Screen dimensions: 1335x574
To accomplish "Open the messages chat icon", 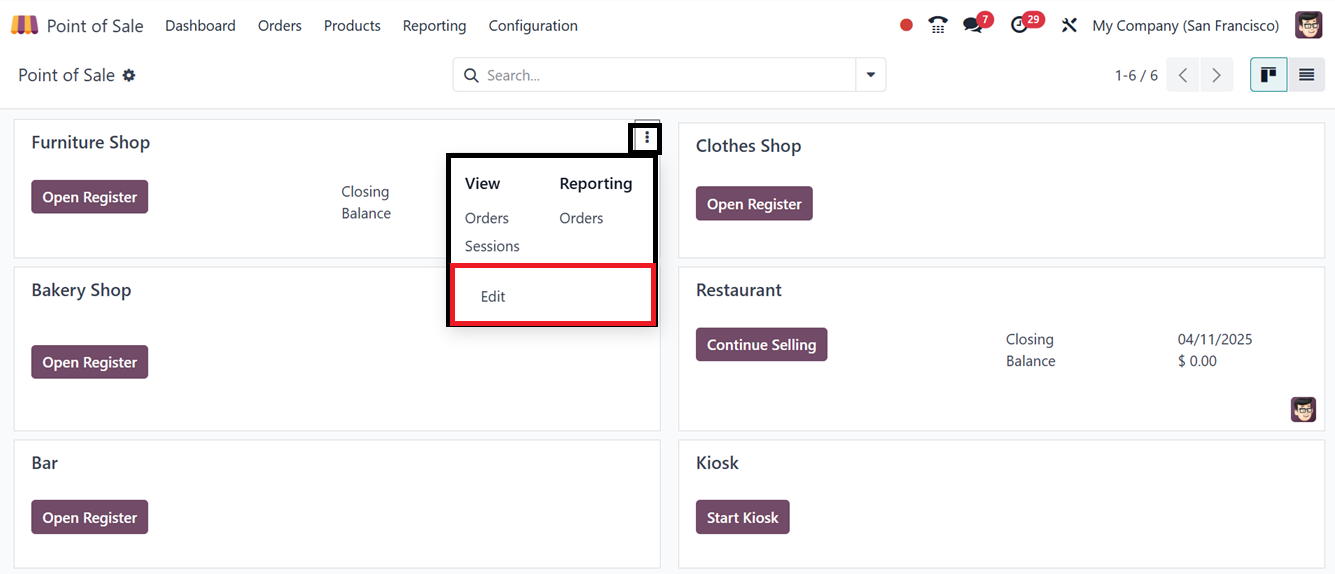I will click(973, 26).
